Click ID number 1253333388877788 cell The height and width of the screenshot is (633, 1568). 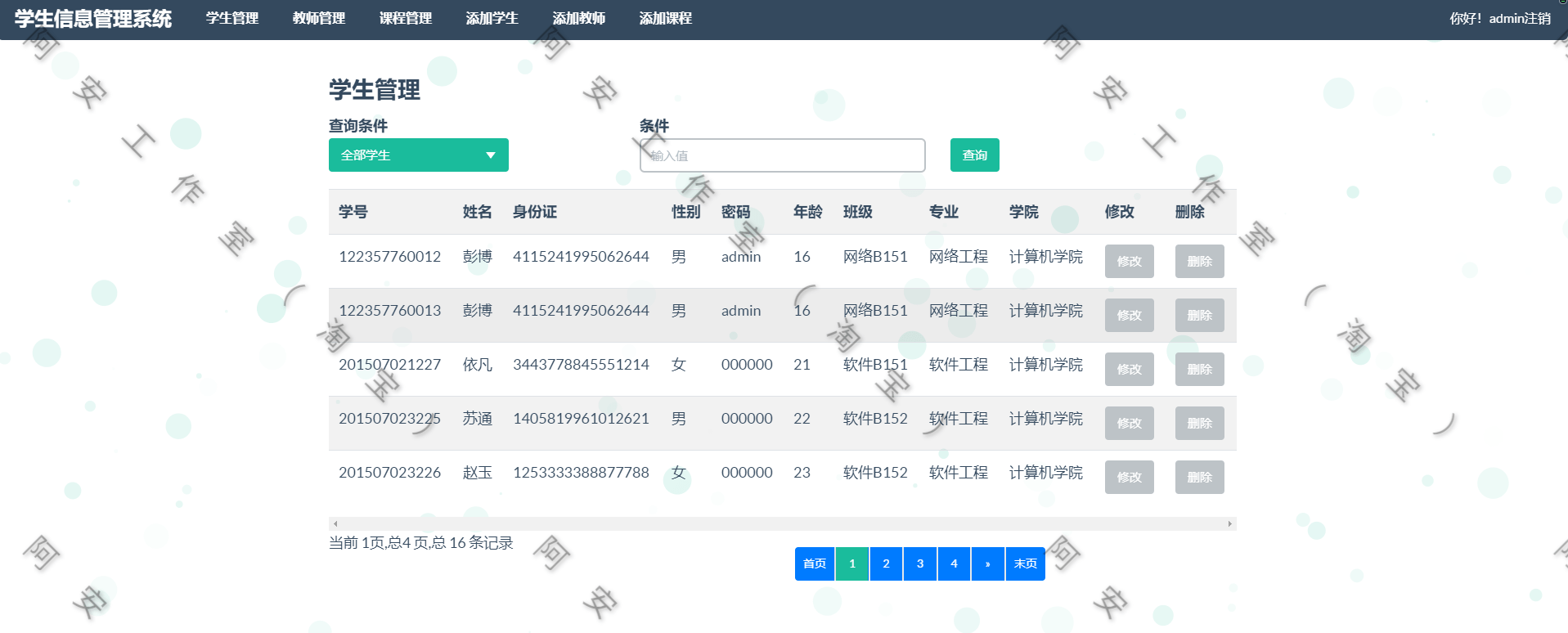coord(581,473)
